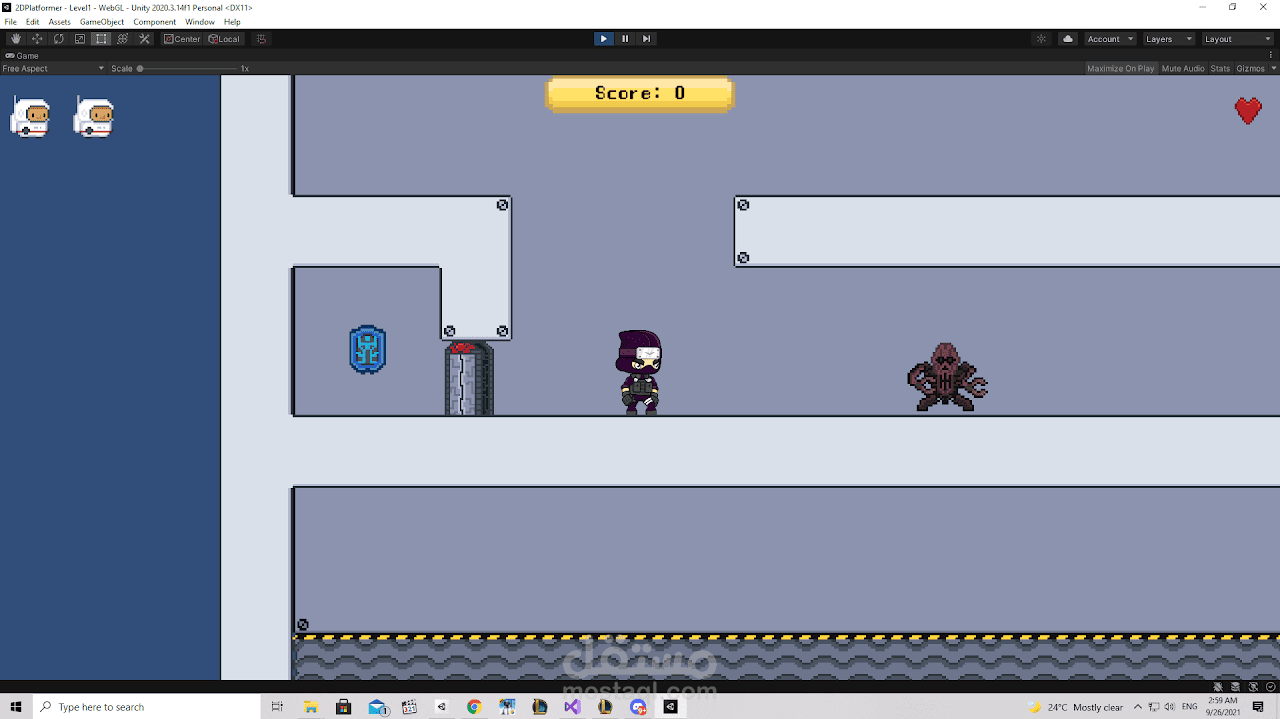
Task: Open Microsoft Store from taskbar
Action: tap(343, 706)
